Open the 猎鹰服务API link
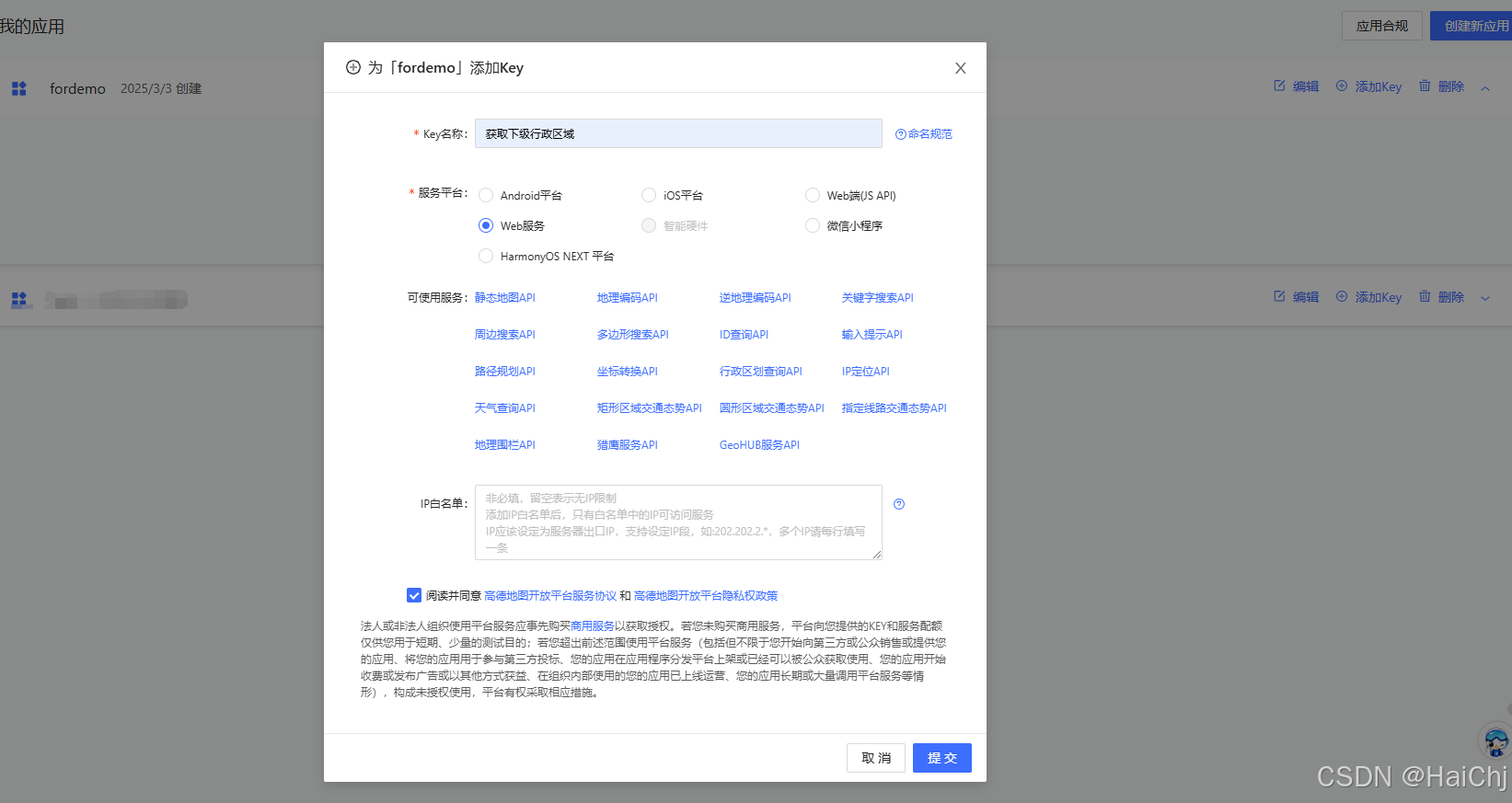This screenshot has height=803, width=1512. pos(628,445)
